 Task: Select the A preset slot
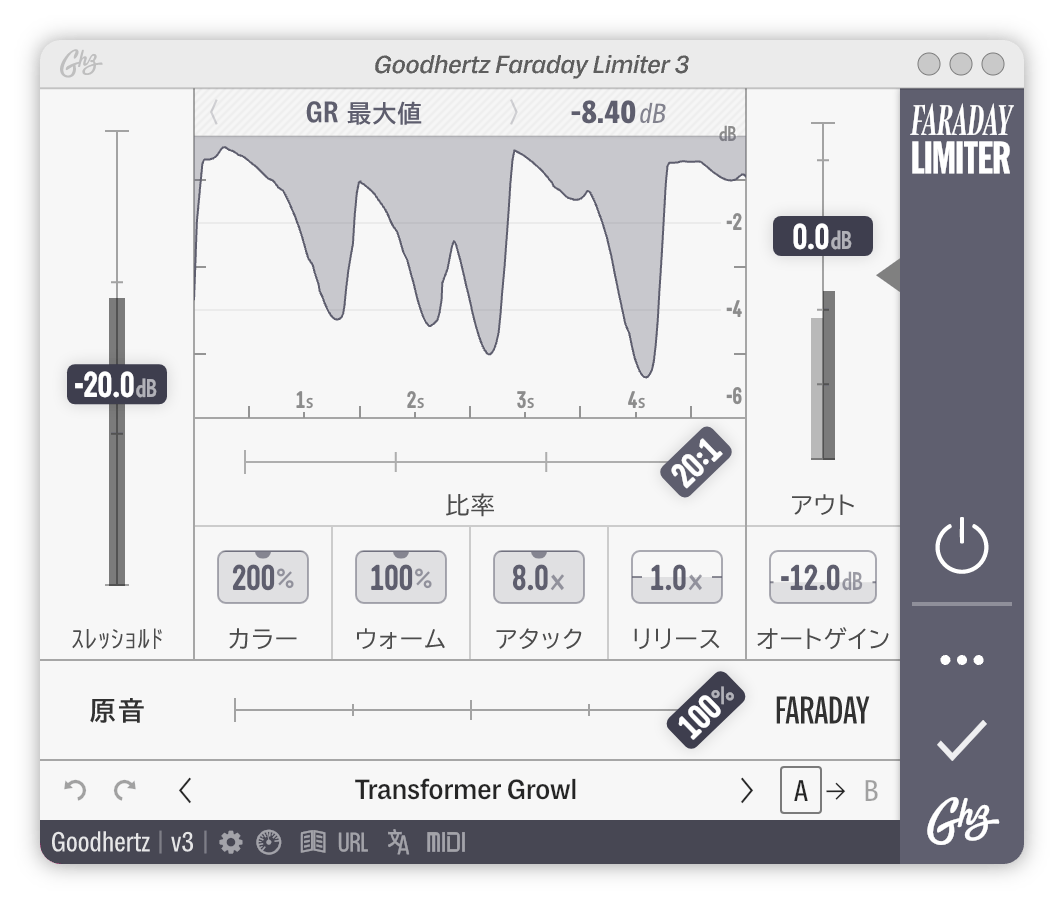[x=801, y=790]
